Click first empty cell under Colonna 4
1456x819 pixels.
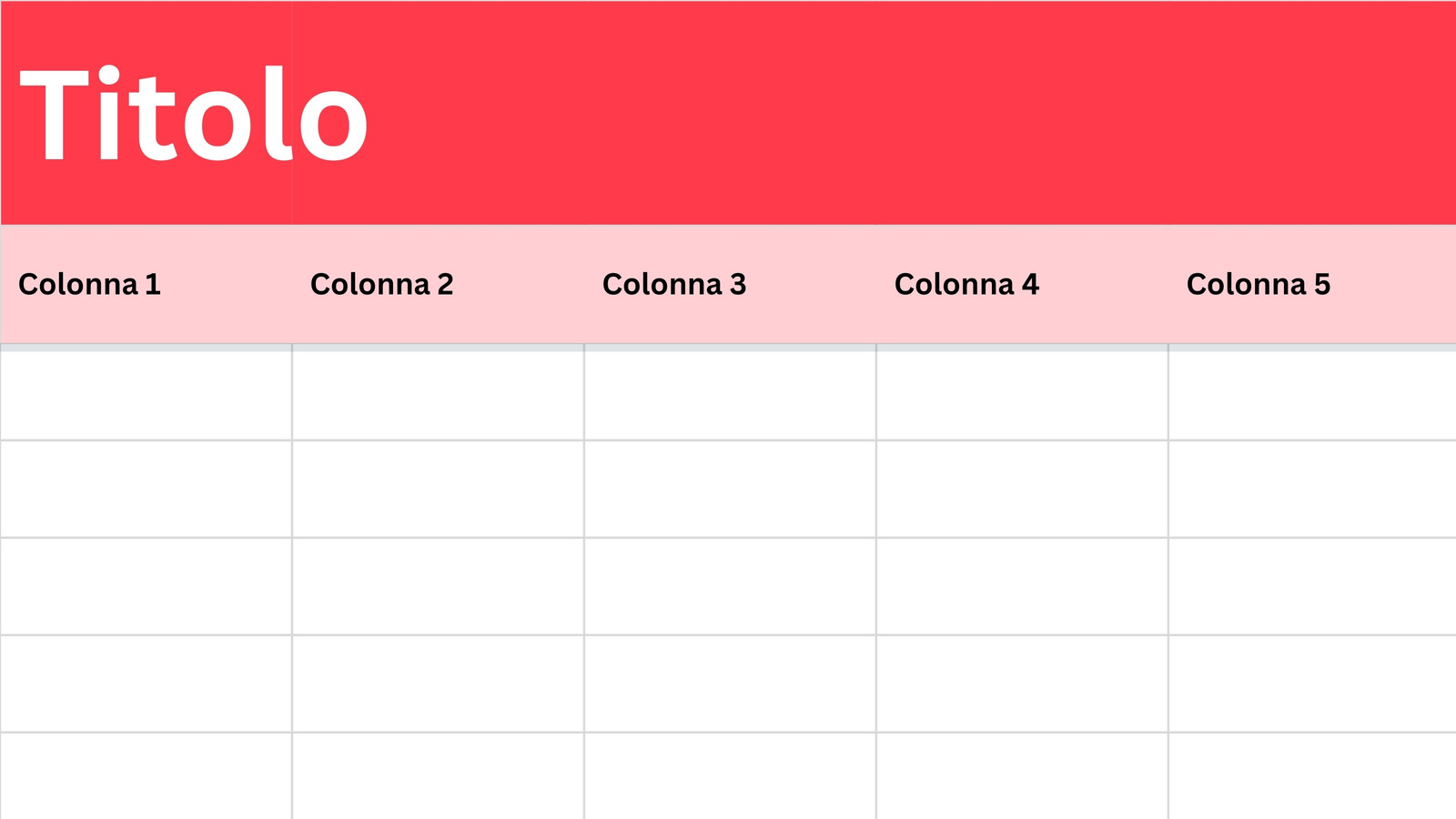click(x=1022, y=395)
